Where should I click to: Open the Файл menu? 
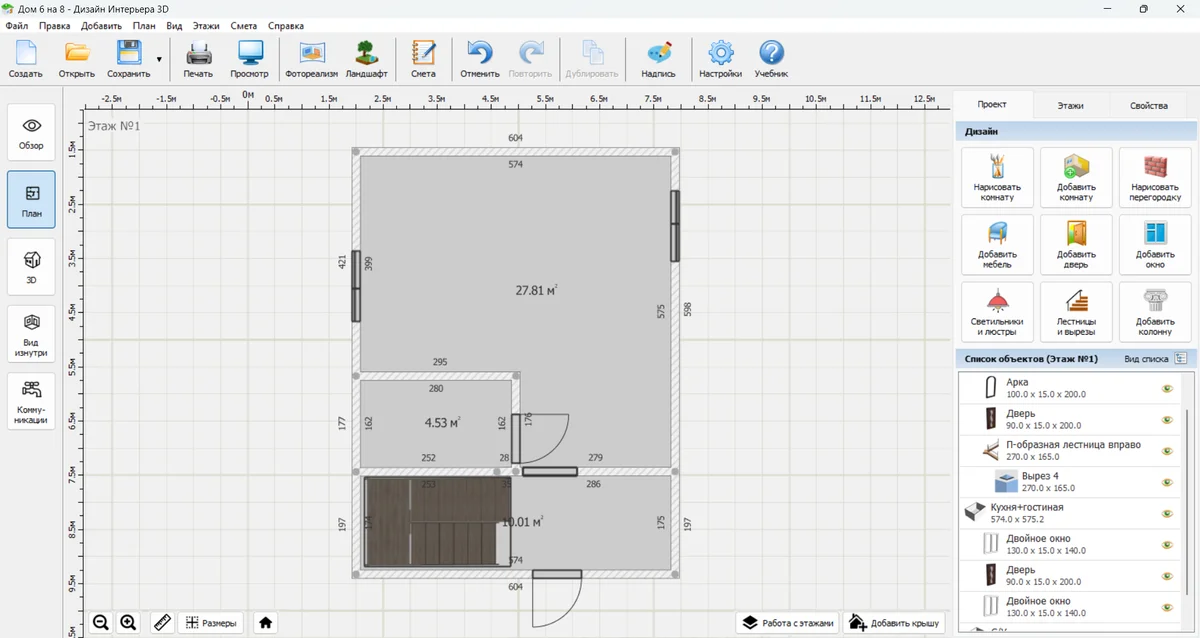[16, 25]
